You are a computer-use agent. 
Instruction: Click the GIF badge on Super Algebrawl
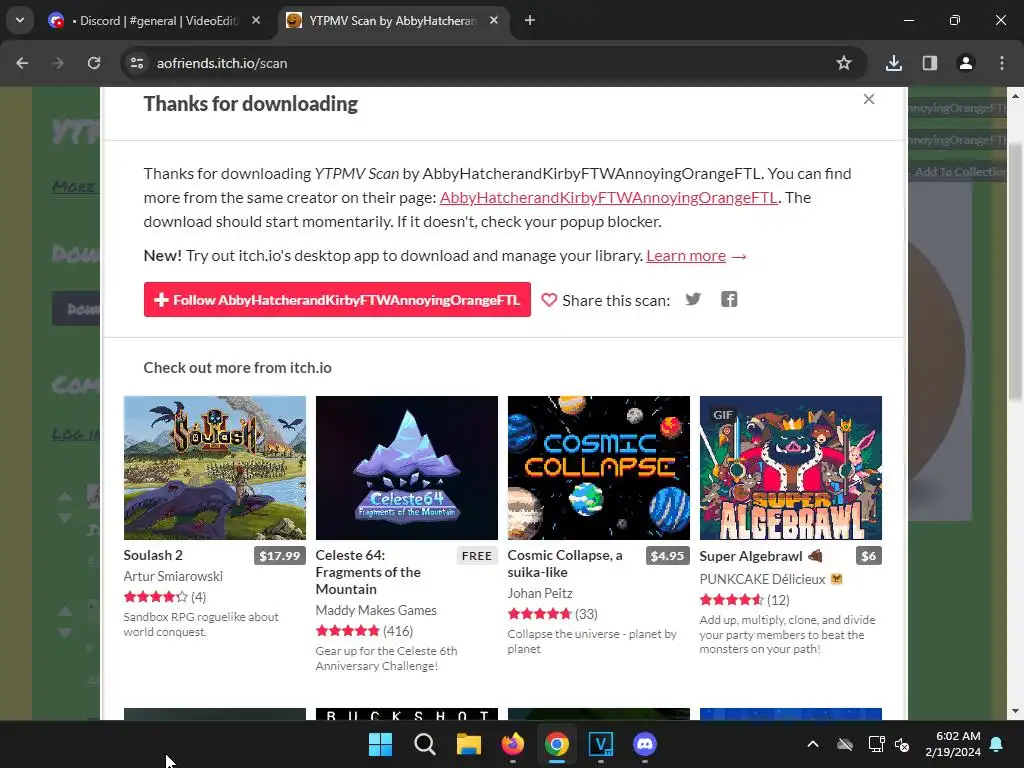point(722,415)
